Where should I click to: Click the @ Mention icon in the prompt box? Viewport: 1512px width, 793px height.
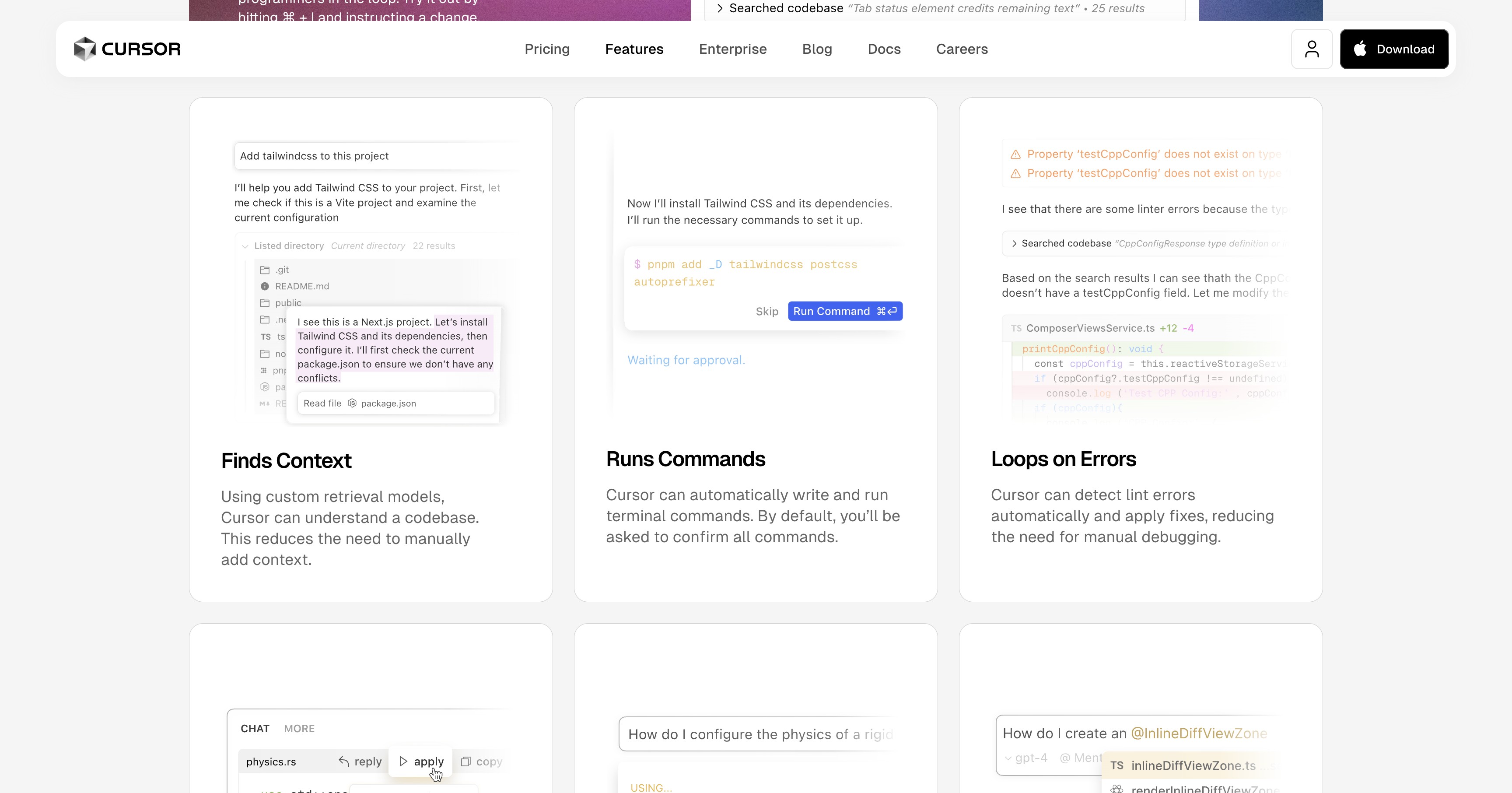pos(1065,758)
